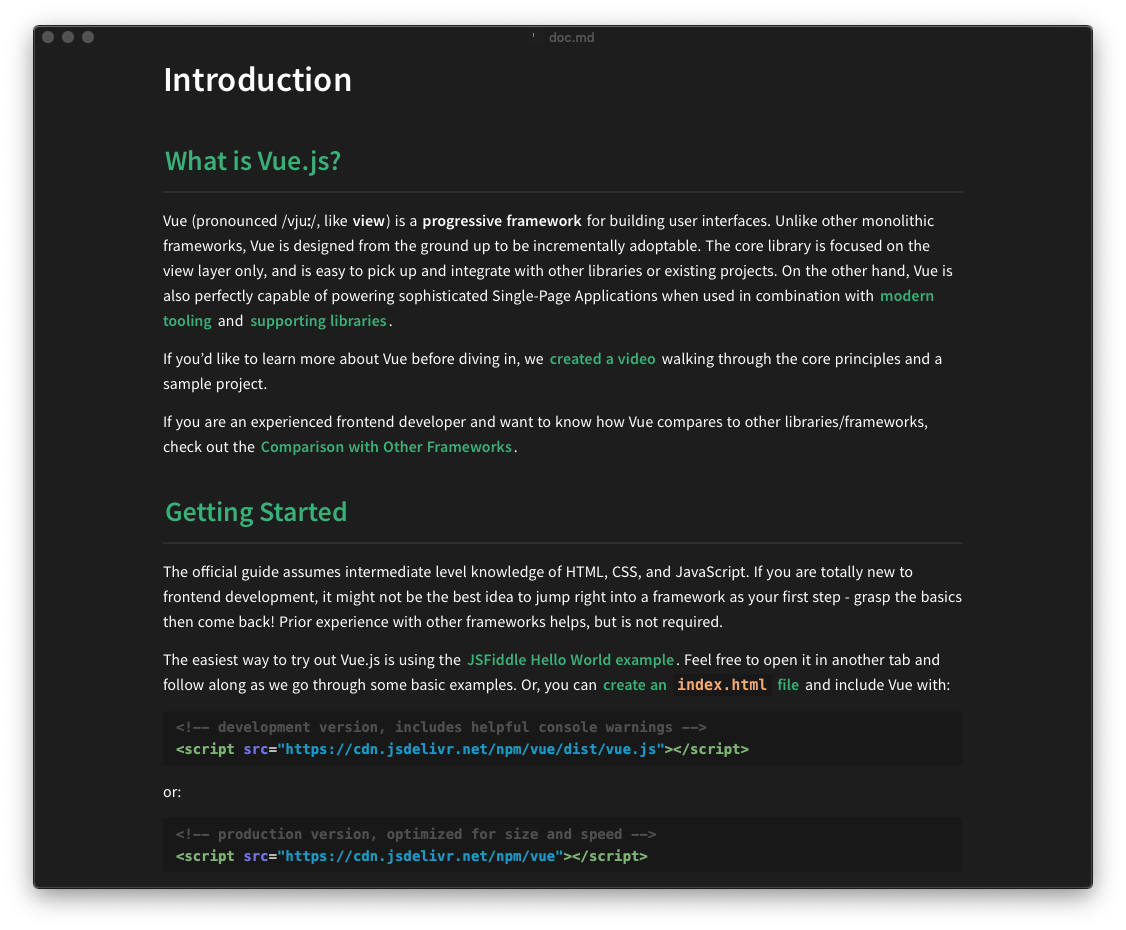Click the window zoom button
This screenshot has height=930, width=1126.
(88, 37)
